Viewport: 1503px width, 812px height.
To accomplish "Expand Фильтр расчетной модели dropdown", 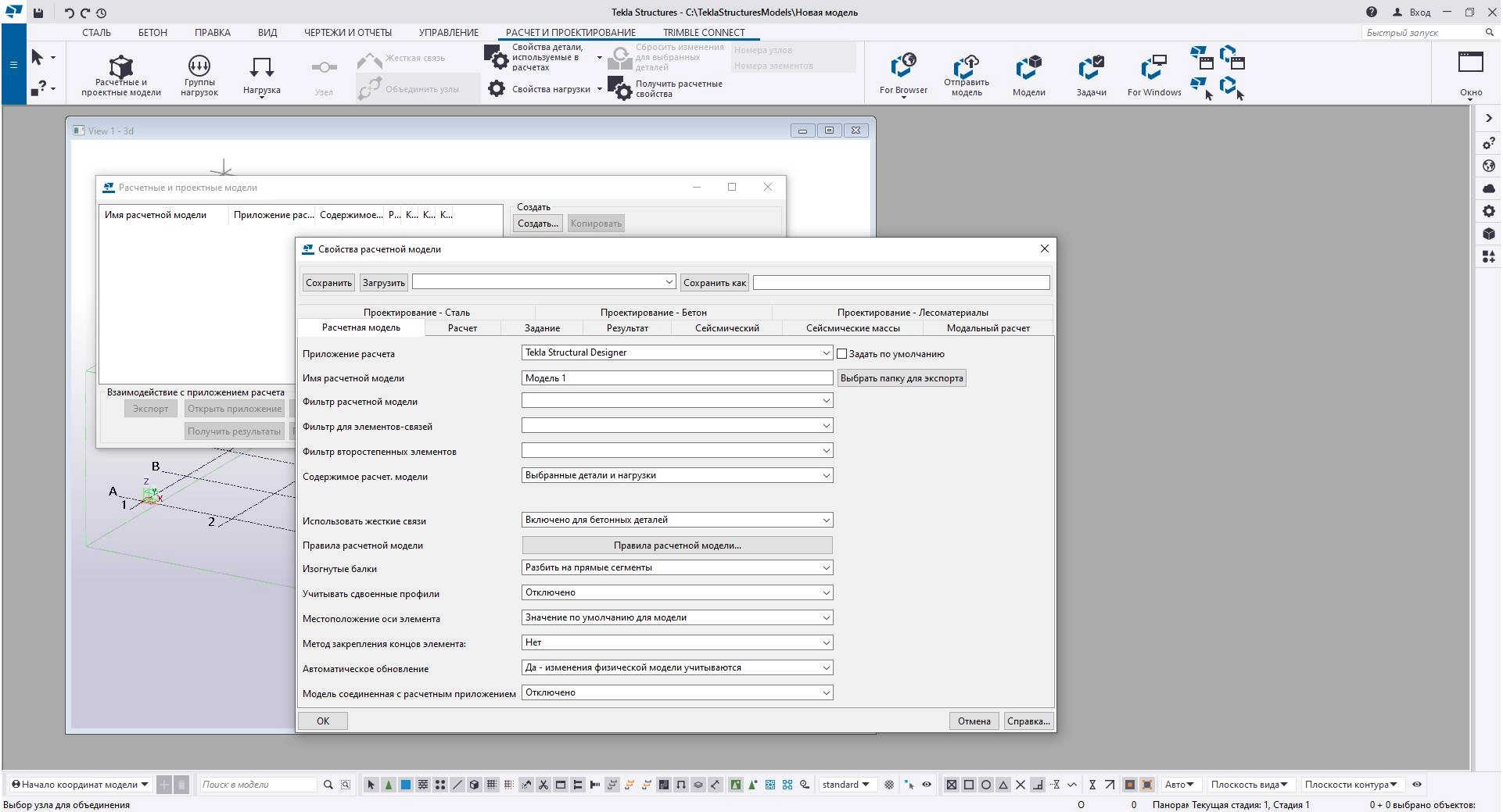I will point(826,401).
